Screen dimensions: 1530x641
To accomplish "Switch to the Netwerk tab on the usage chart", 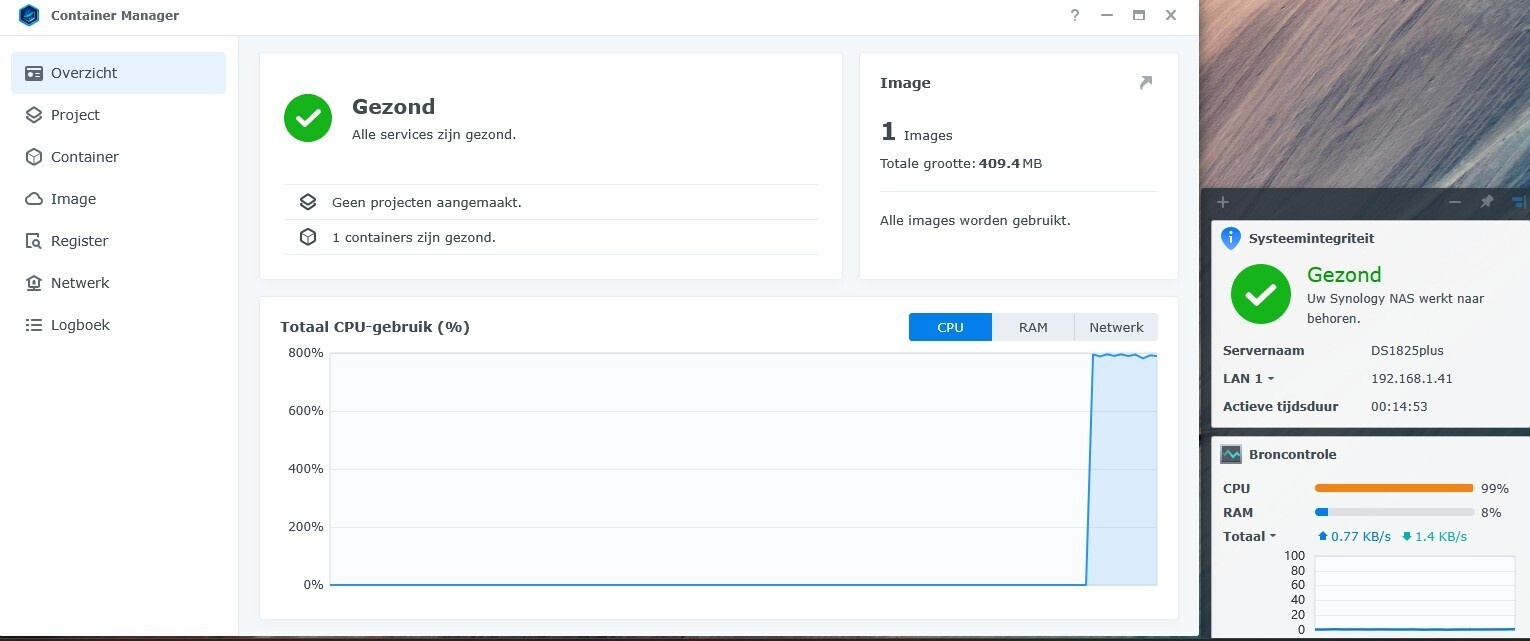I will tap(1115, 327).
